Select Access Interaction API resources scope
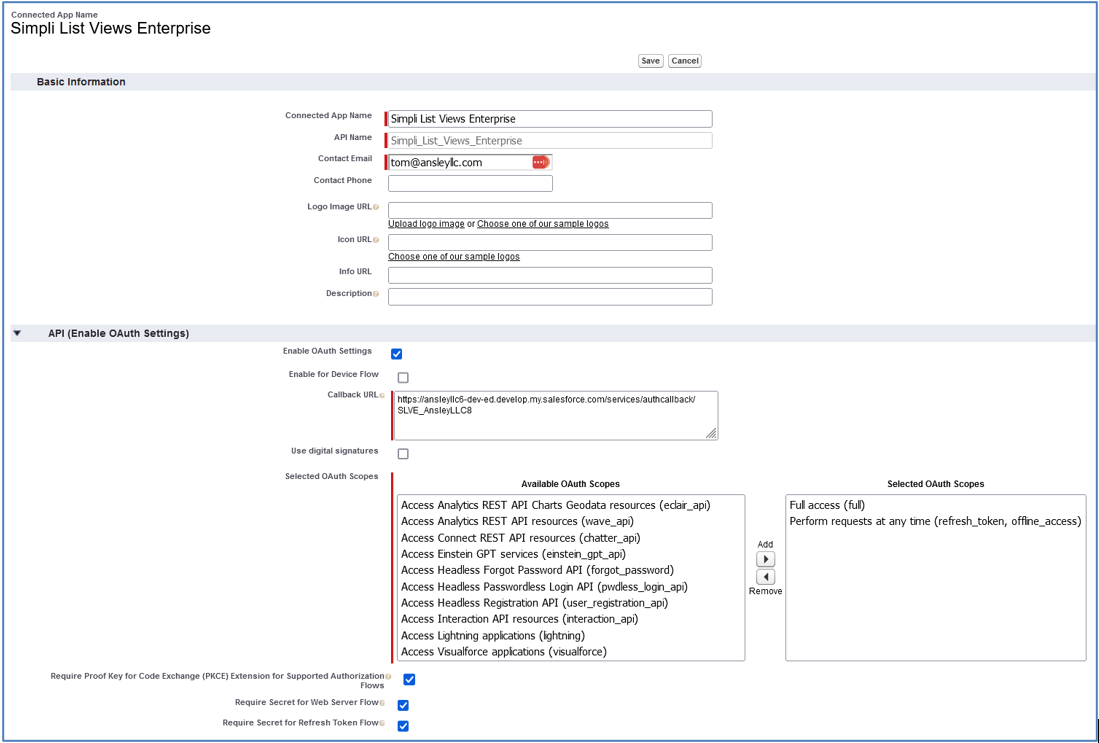Image resolution: width=1099 pixels, height=743 pixels. click(x=520, y=619)
